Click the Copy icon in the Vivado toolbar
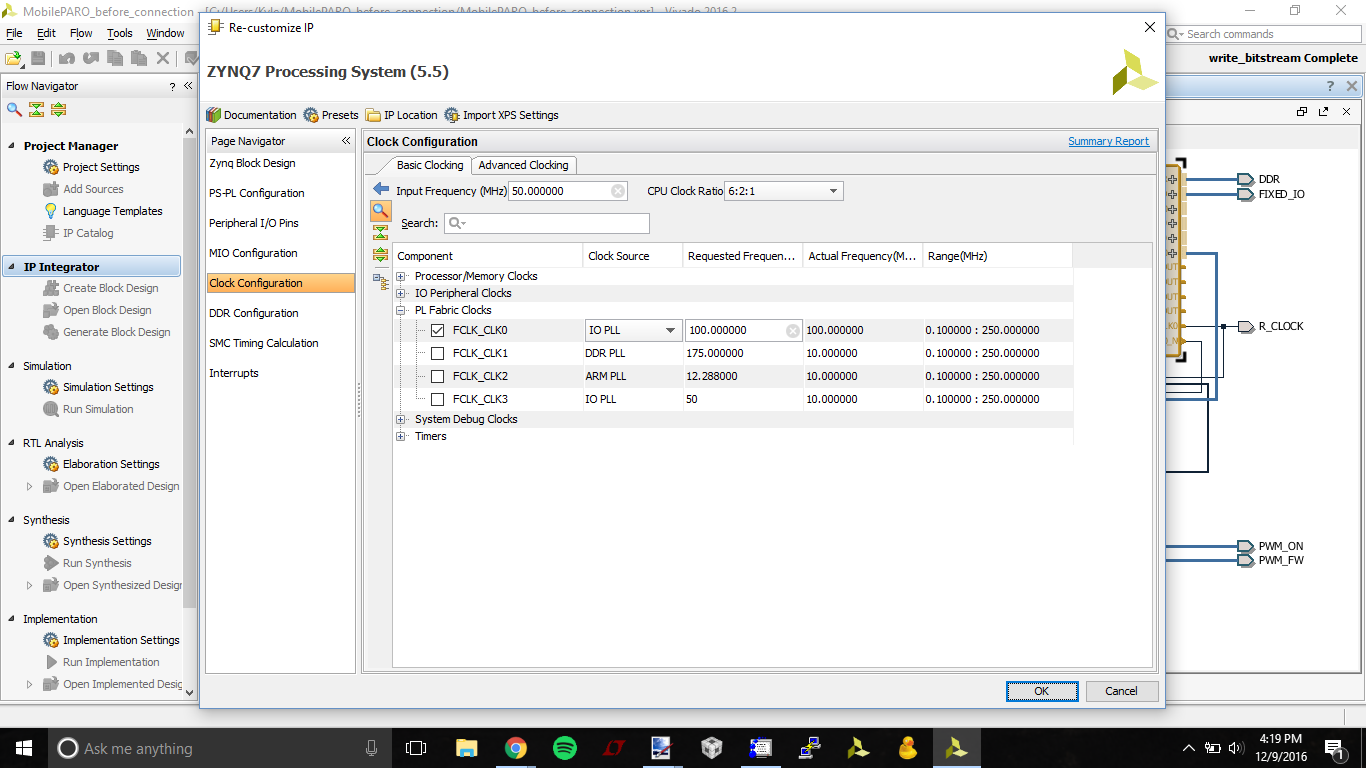The image size is (1366, 768). (x=115, y=59)
